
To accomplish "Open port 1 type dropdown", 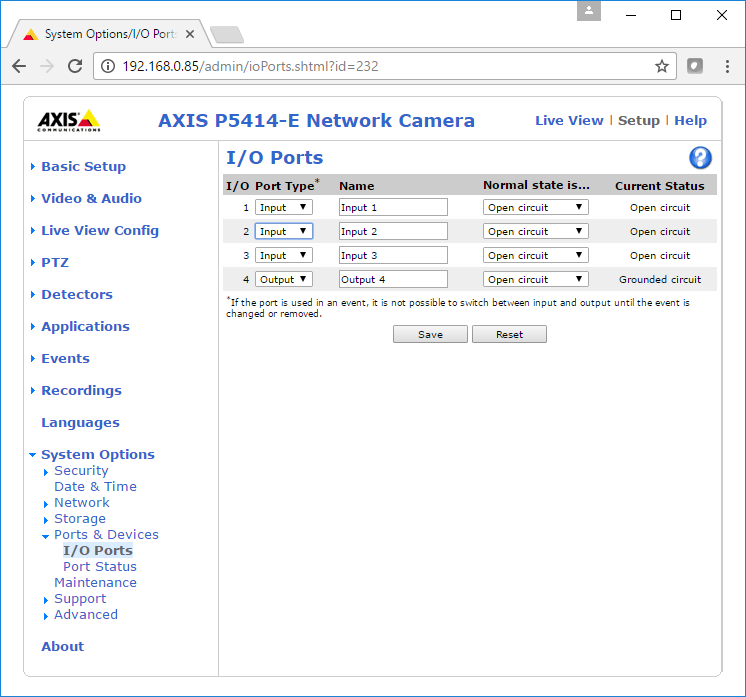I will (284, 207).
